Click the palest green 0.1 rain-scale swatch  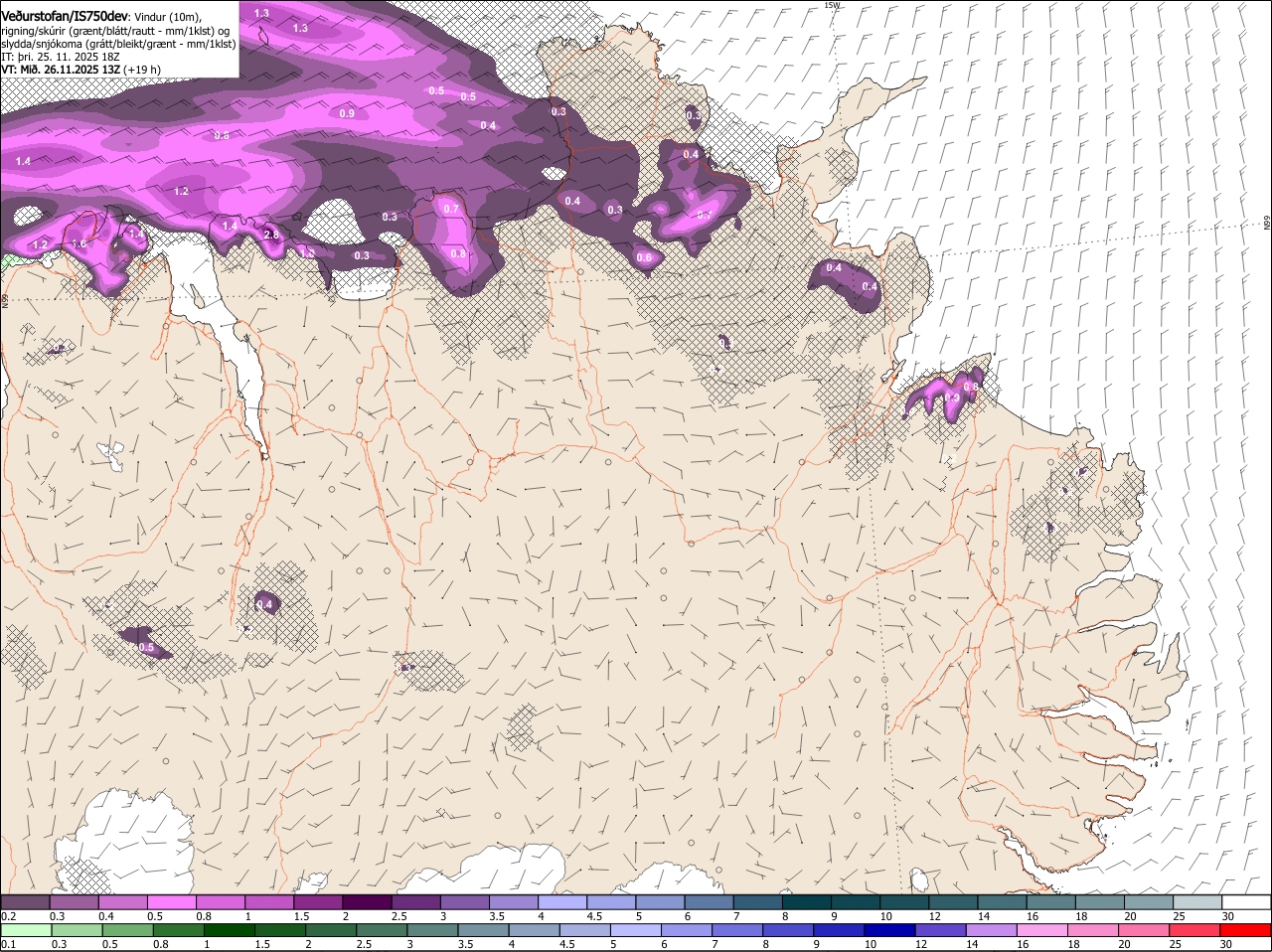point(27,930)
